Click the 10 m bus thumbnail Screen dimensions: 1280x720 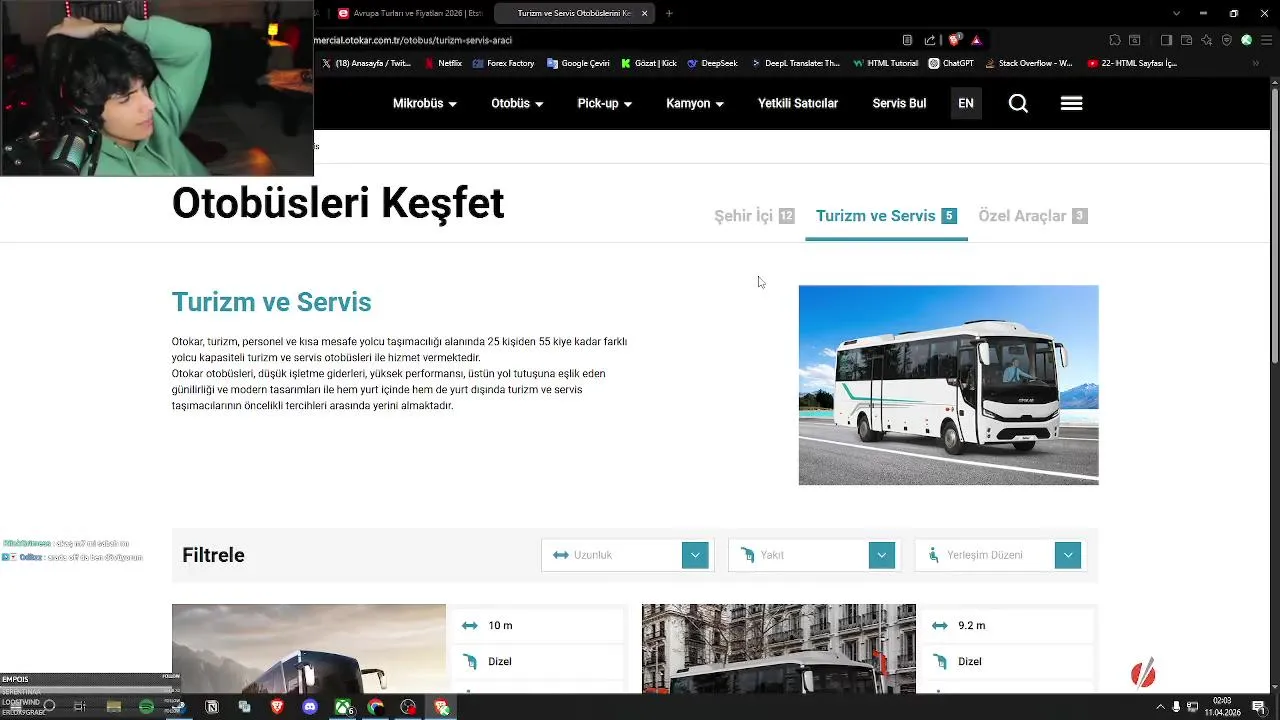[x=309, y=648]
